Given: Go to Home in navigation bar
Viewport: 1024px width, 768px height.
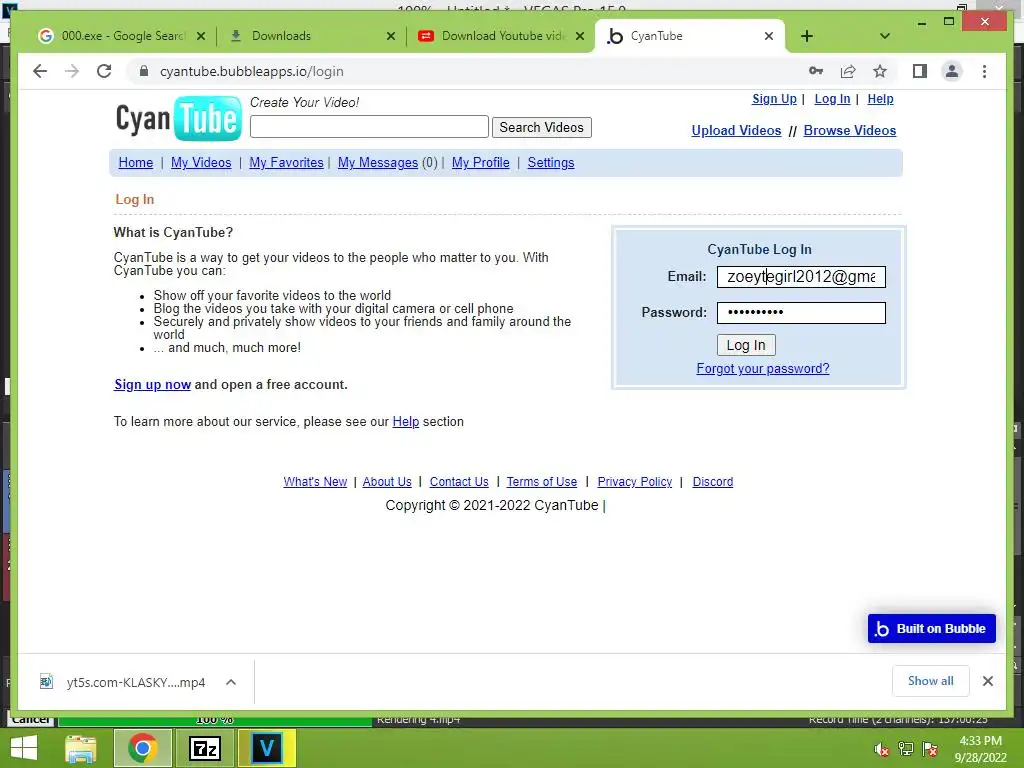Looking at the screenshot, I should 135,163.
